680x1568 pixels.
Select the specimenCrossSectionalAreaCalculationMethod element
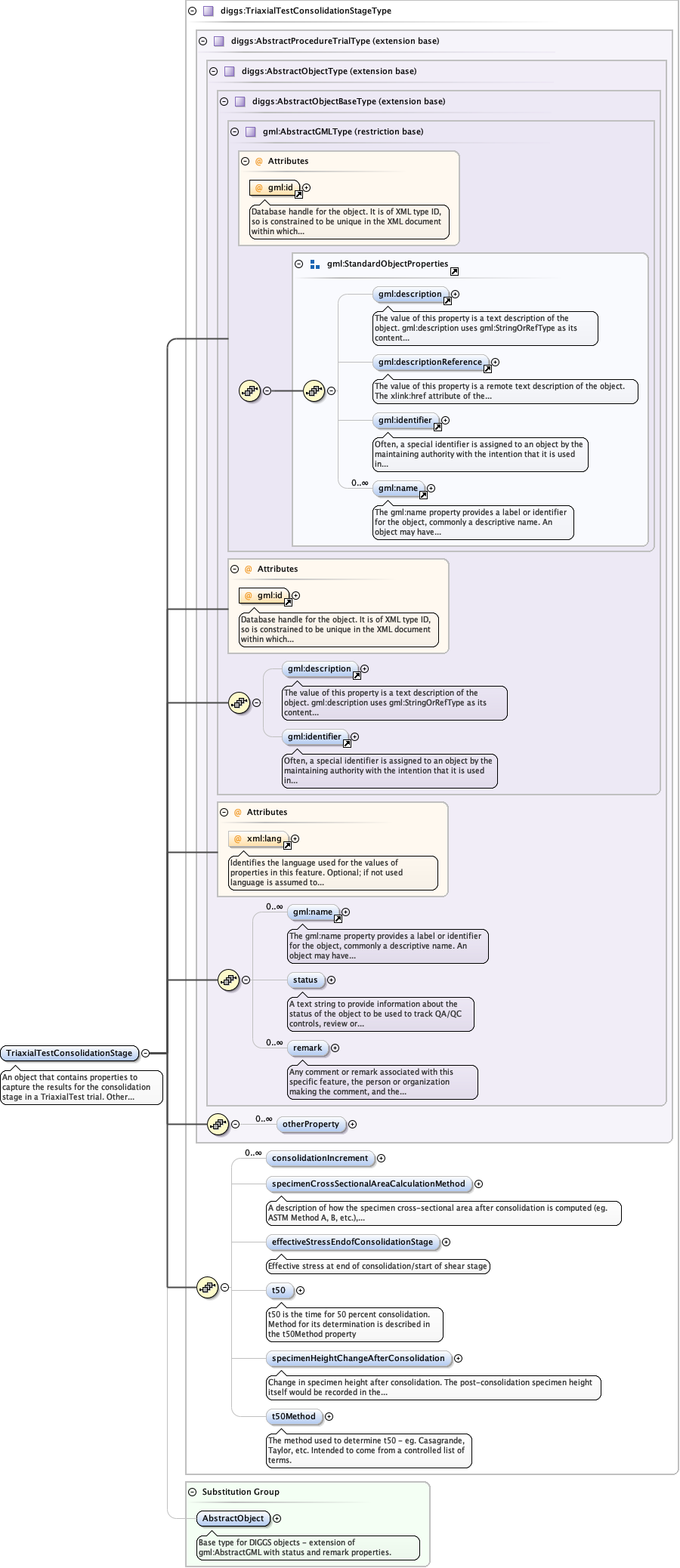pyautogui.click(x=368, y=1184)
